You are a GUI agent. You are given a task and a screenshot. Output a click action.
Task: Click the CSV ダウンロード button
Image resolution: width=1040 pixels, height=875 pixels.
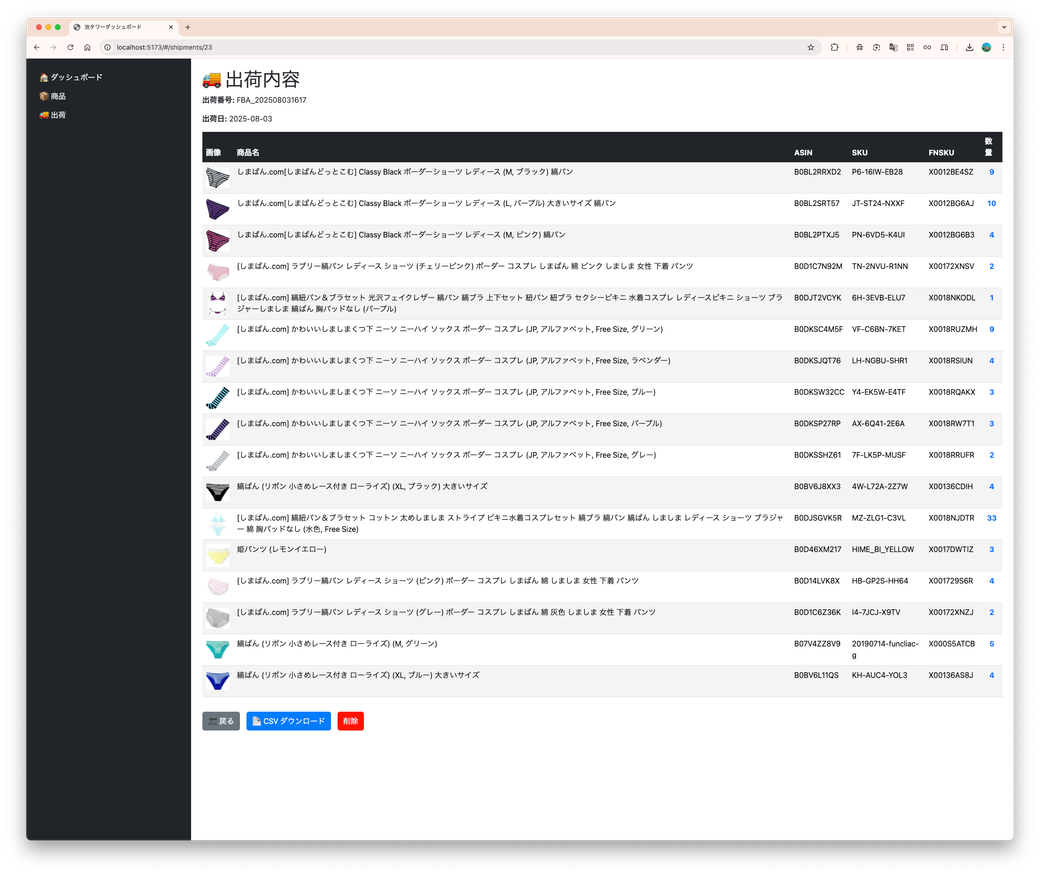(x=289, y=721)
